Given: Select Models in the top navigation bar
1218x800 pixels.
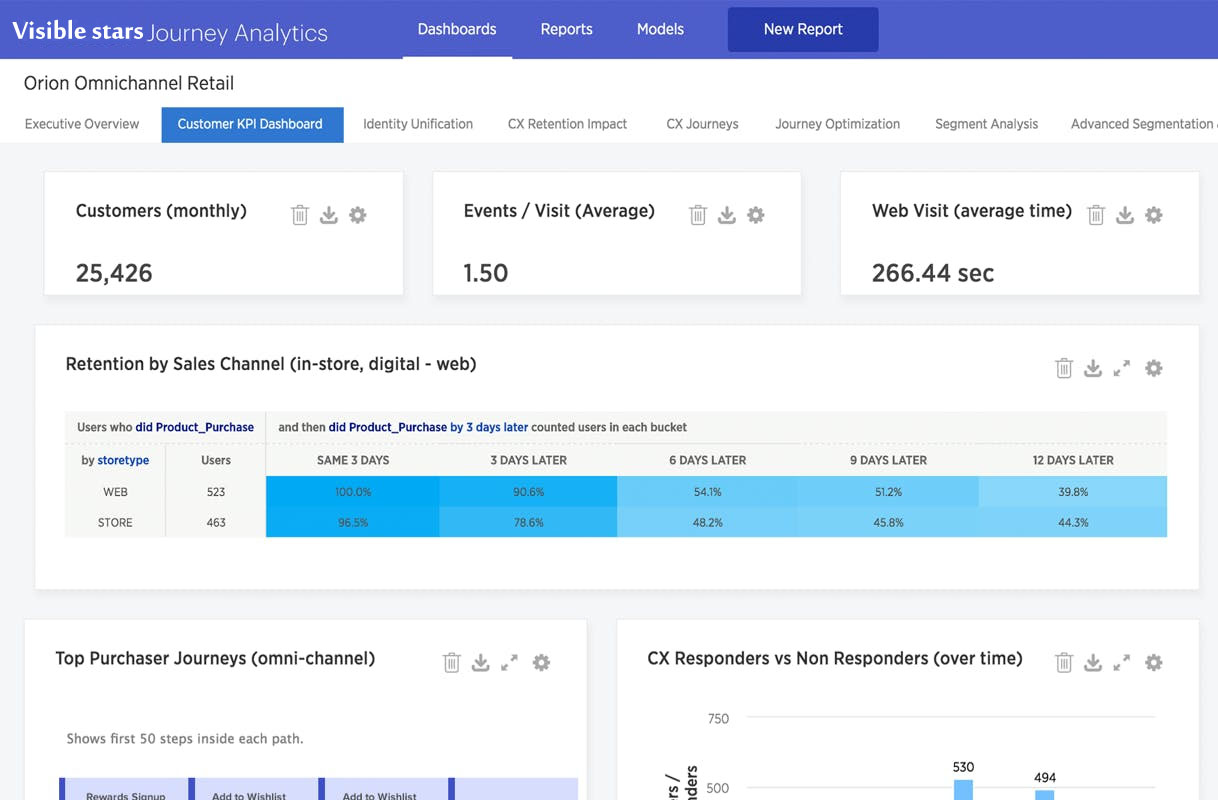Looking at the screenshot, I should pyautogui.click(x=660, y=29).
